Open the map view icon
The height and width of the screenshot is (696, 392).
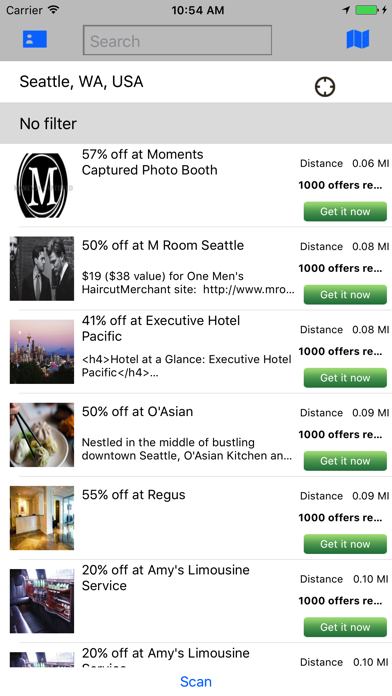tap(357, 39)
